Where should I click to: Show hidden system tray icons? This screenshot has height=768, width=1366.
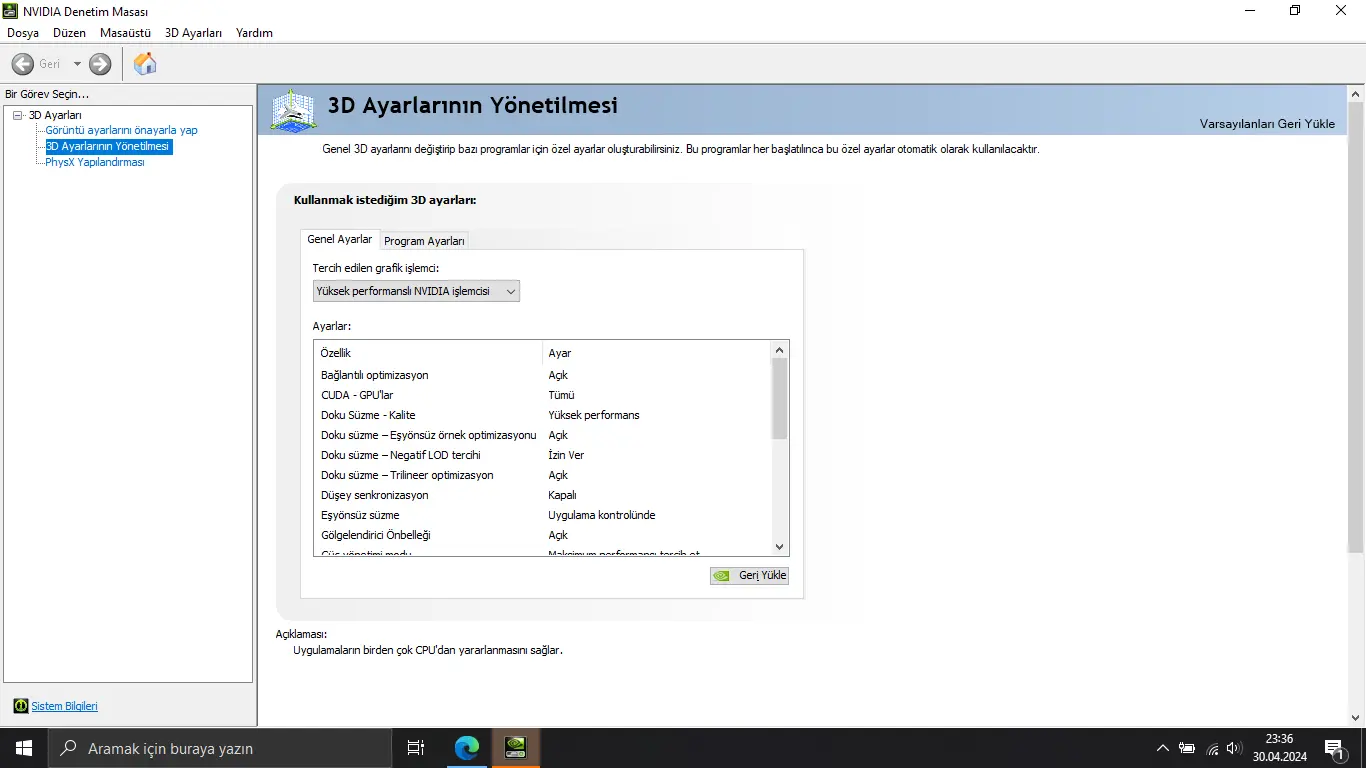pos(1162,748)
